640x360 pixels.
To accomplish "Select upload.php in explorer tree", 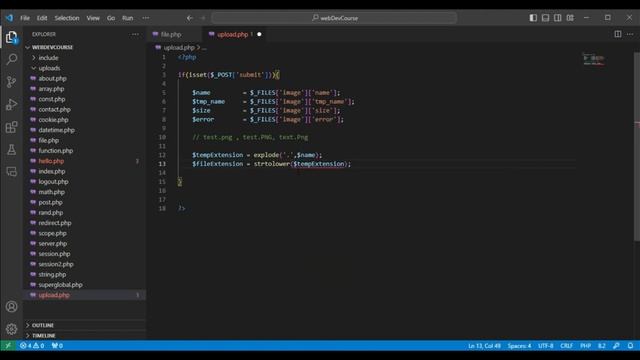I will 85,295.
